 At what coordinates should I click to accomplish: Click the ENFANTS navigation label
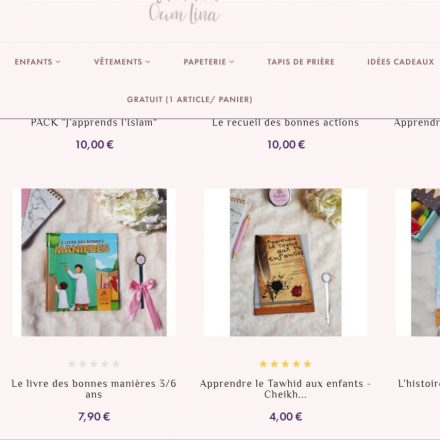pyautogui.click(x=33, y=62)
